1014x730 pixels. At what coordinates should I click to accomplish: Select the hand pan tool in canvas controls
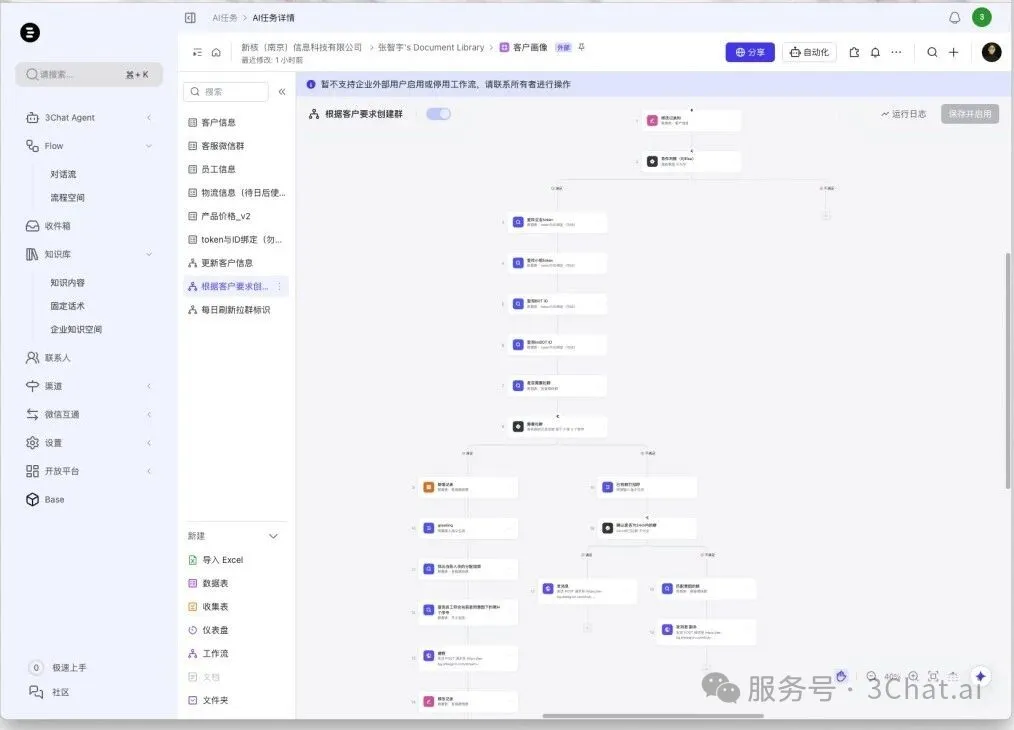pyautogui.click(x=843, y=677)
